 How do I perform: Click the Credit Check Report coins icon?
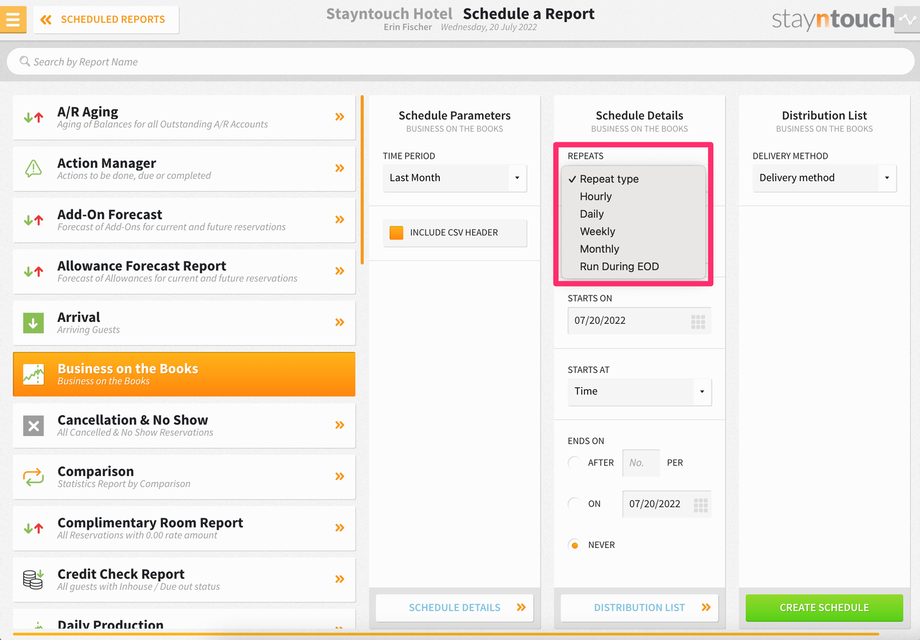33,580
